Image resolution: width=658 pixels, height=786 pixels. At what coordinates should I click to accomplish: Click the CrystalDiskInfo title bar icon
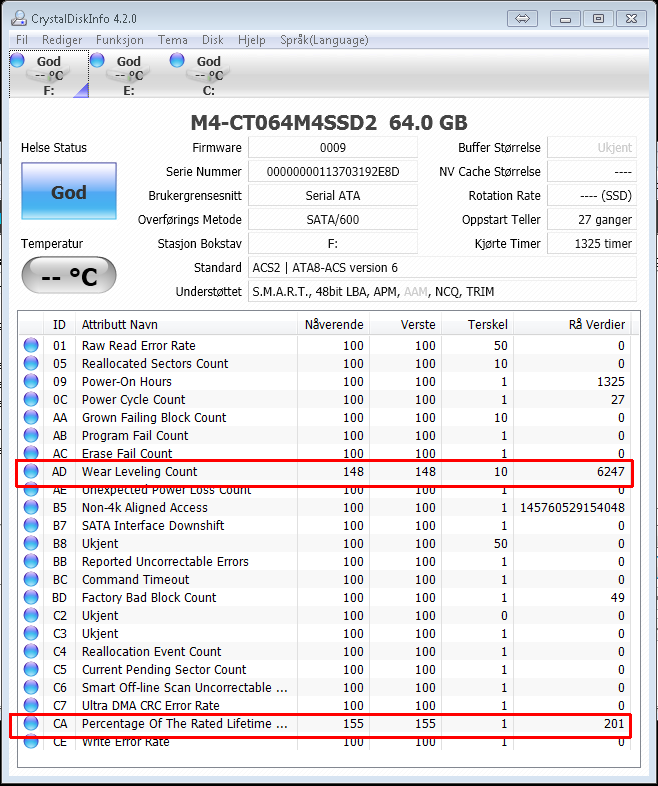[19, 19]
